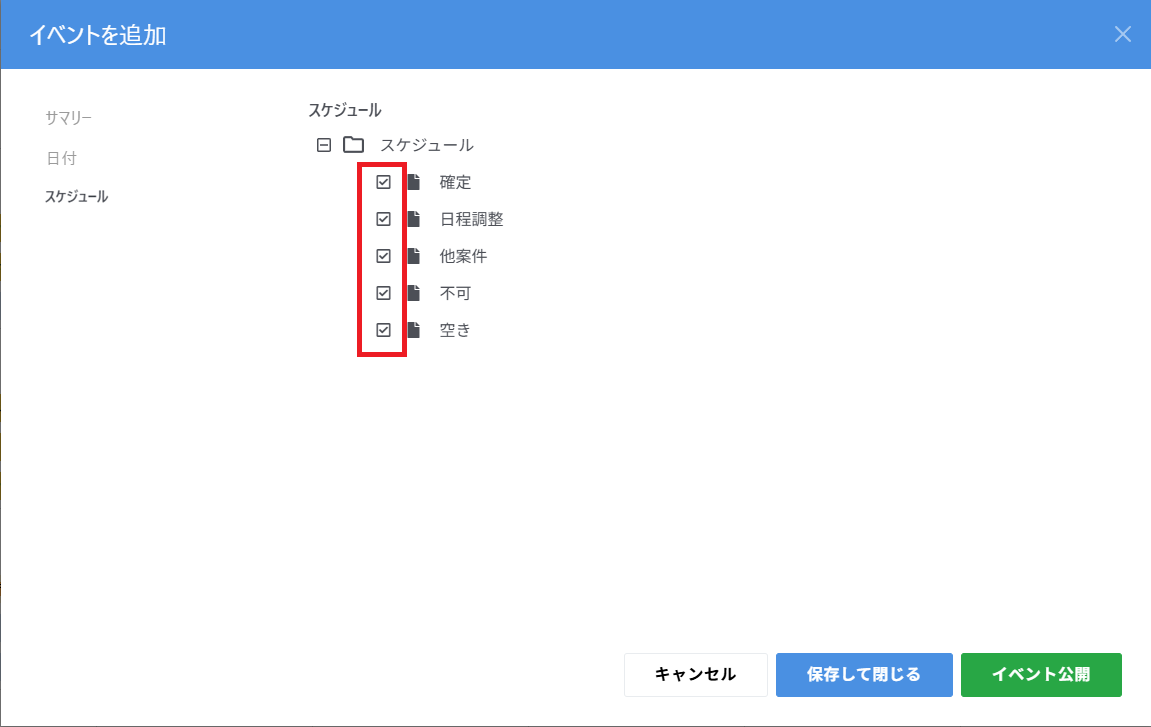This screenshot has width=1151, height=727.
Task: Switch to the 日付 step
Action: pyautogui.click(x=61, y=158)
